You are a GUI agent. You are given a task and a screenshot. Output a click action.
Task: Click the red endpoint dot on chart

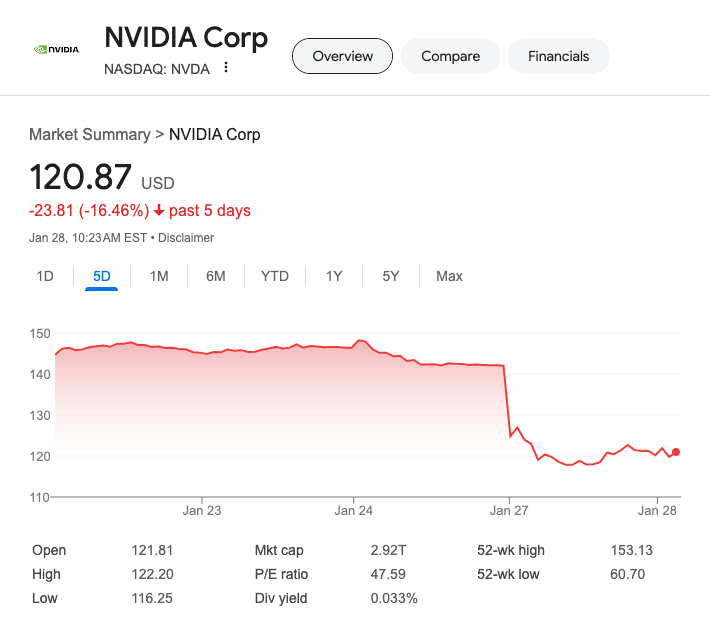[676, 452]
